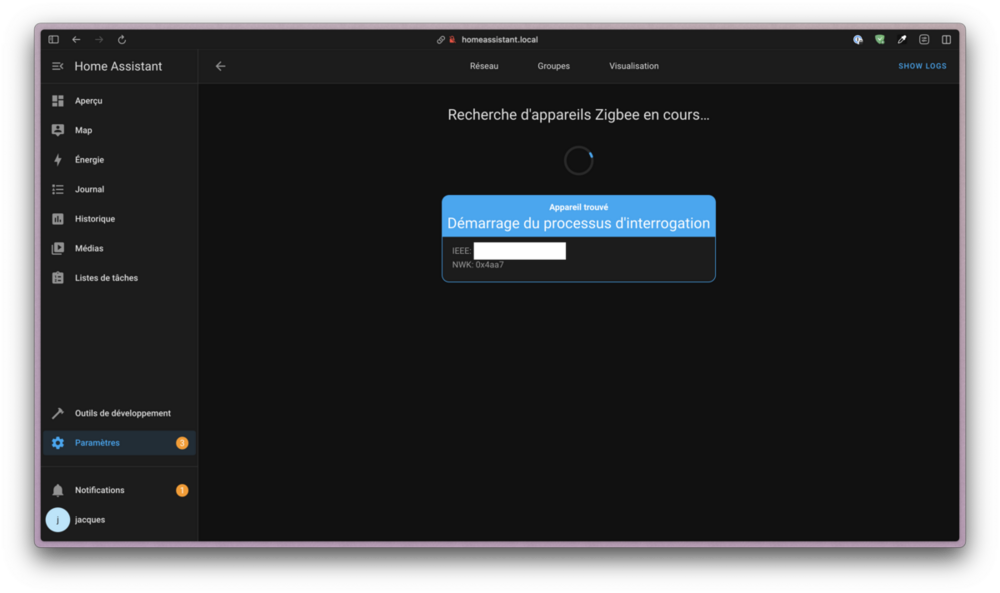Click the jacques username label
This screenshot has height=593, width=1000.
[x=90, y=520]
